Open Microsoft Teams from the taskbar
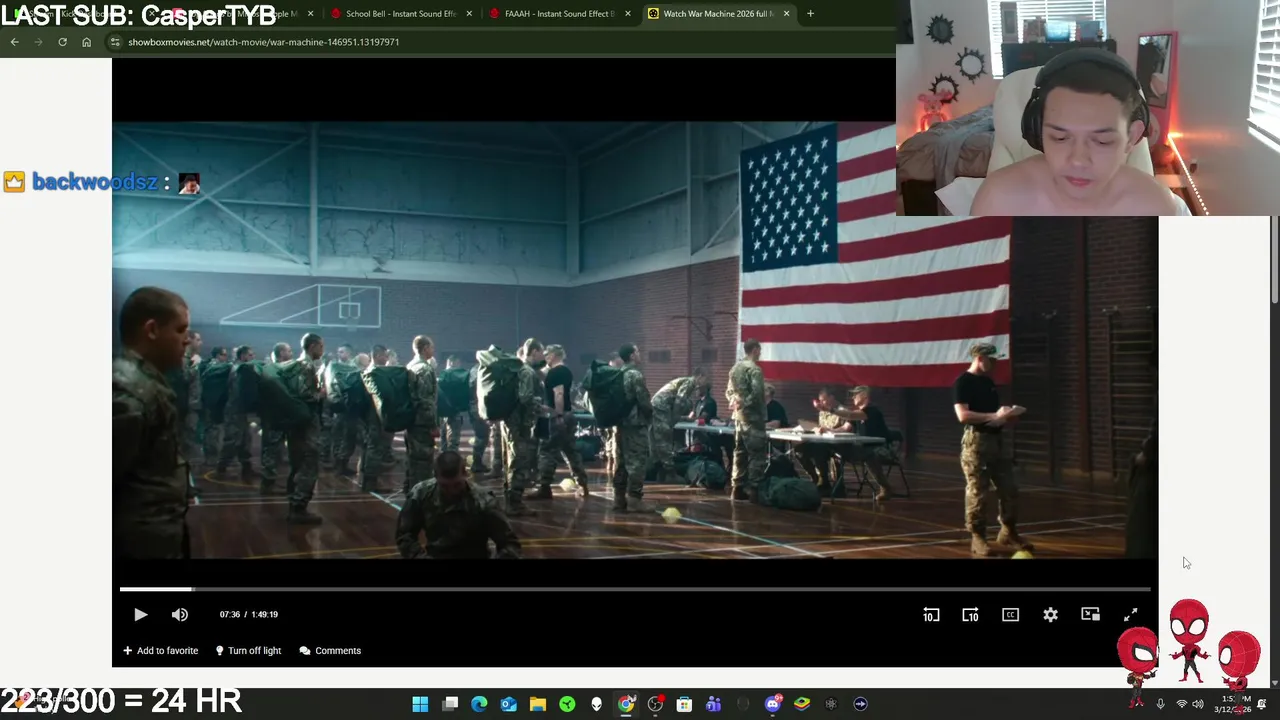This screenshot has height=720, width=1280. coord(713,704)
